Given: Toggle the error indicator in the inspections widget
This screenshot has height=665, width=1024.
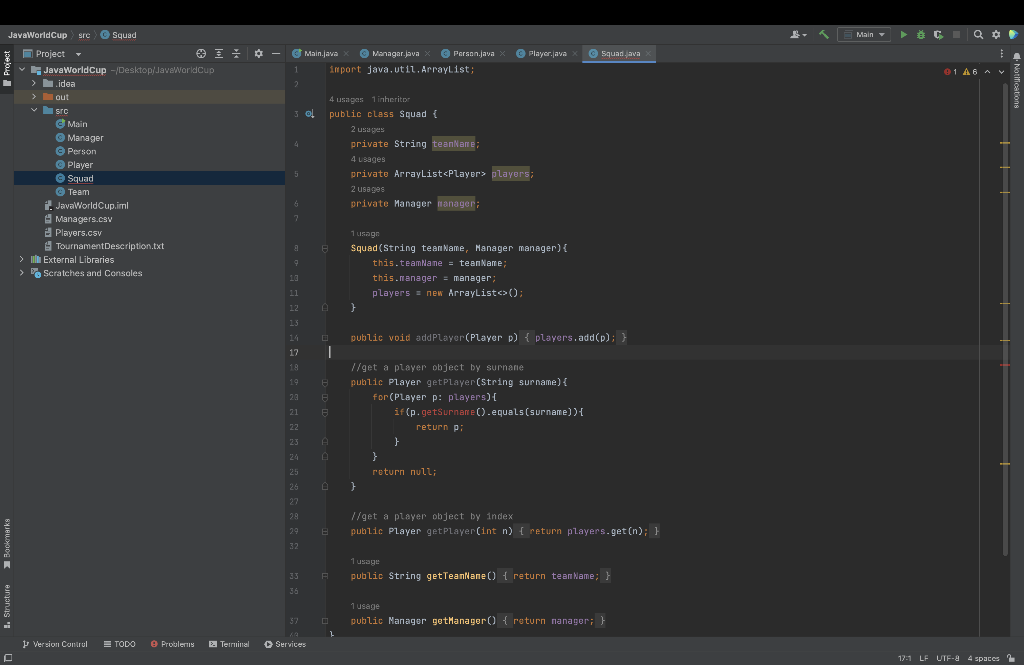Looking at the screenshot, I should pos(948,71).
